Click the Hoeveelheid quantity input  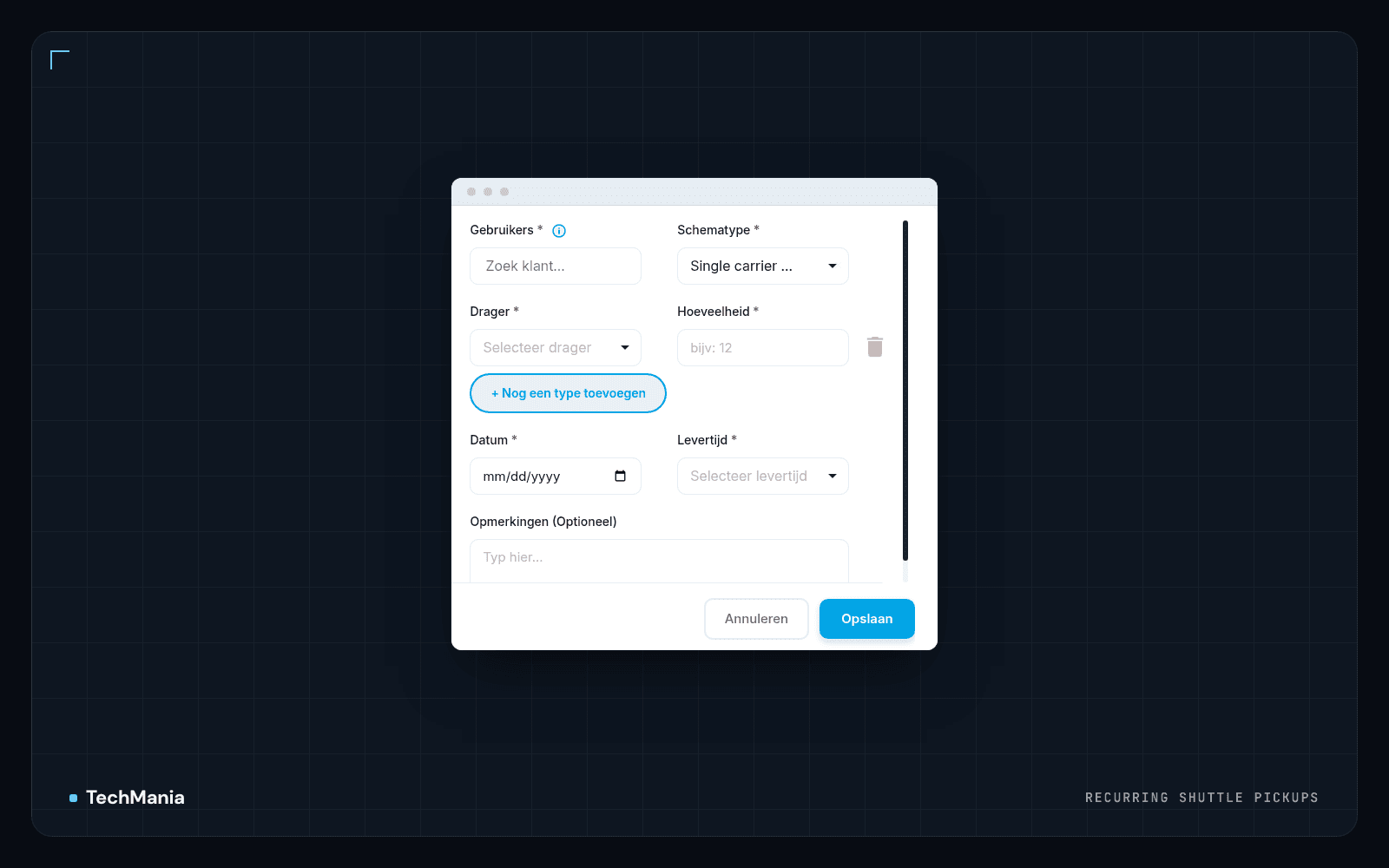pos(763,347)
